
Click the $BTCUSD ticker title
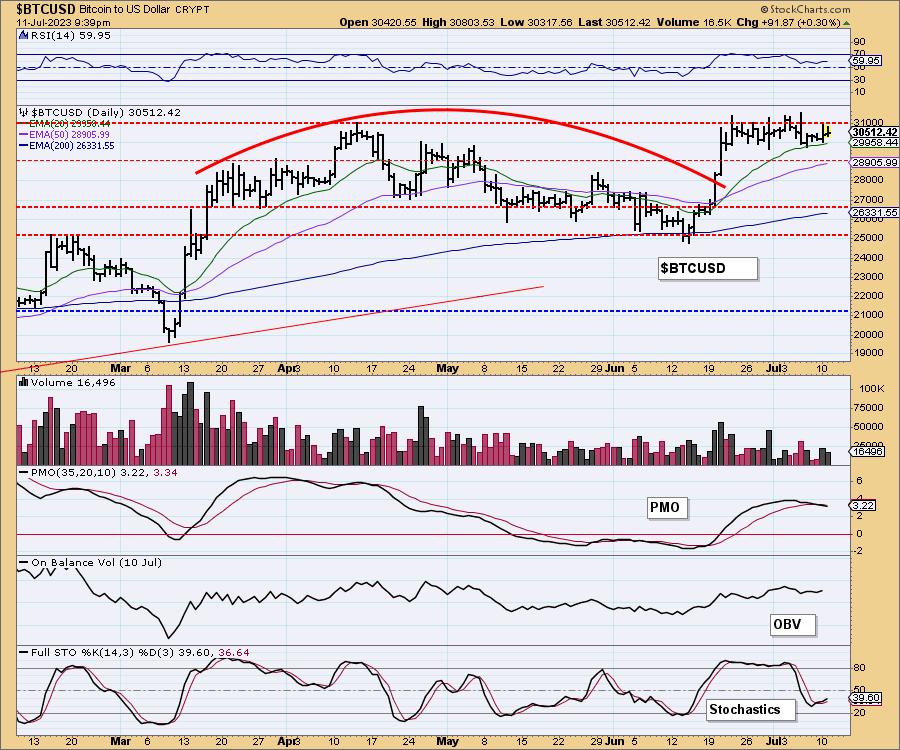pos(45,9)
